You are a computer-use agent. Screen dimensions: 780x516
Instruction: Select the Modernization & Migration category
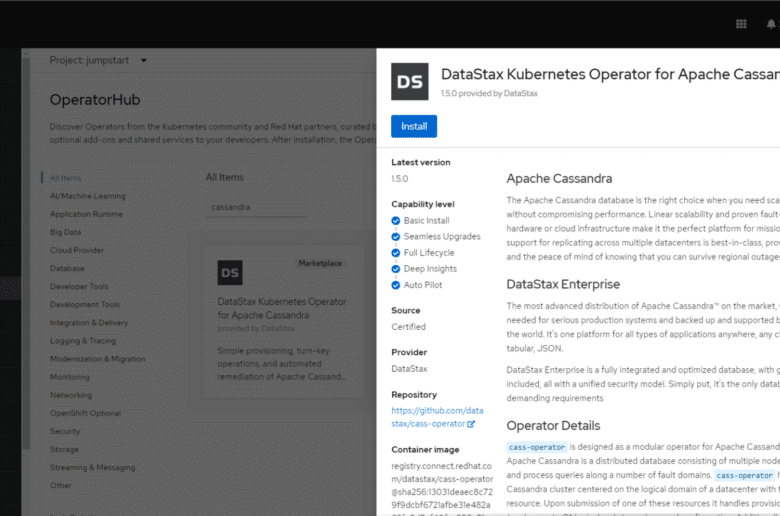coord(98,359)
